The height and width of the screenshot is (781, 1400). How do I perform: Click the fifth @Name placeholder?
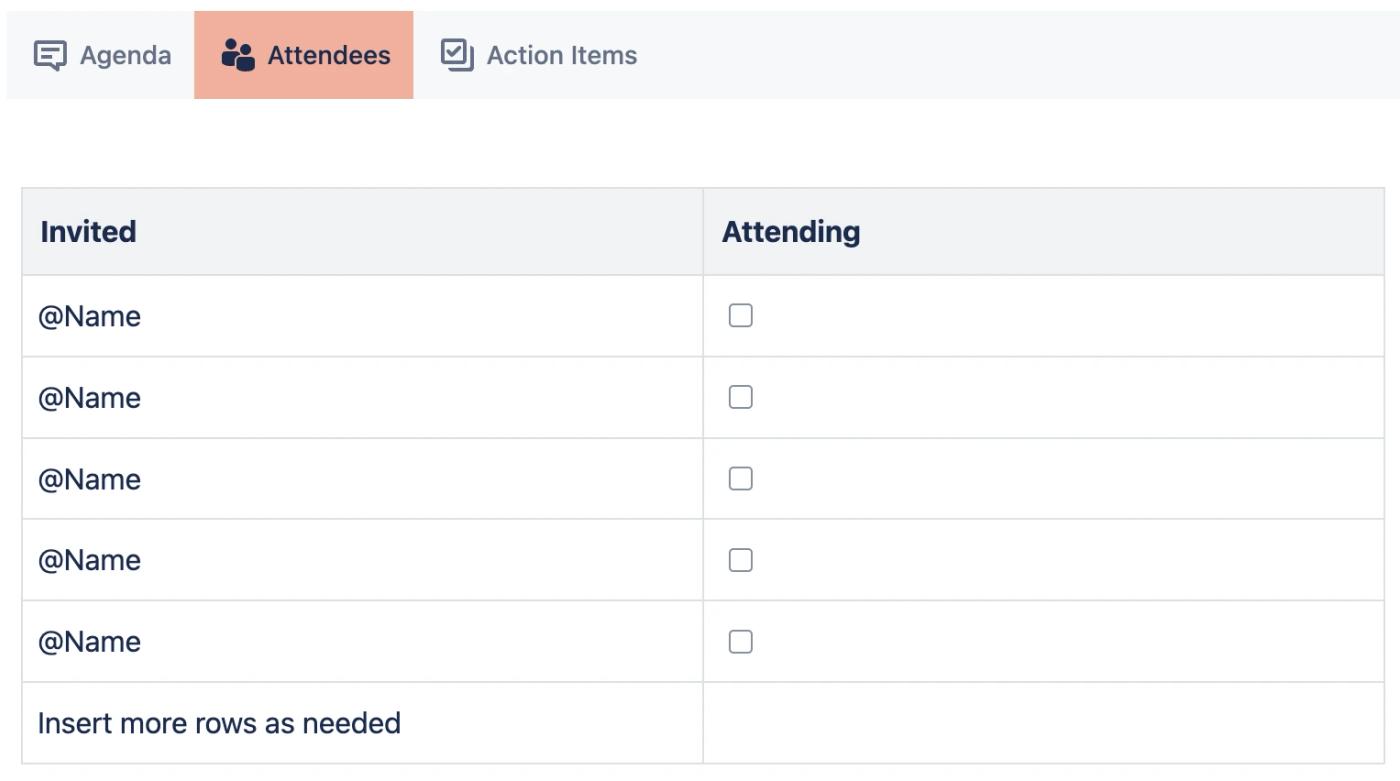coord(89,642)
